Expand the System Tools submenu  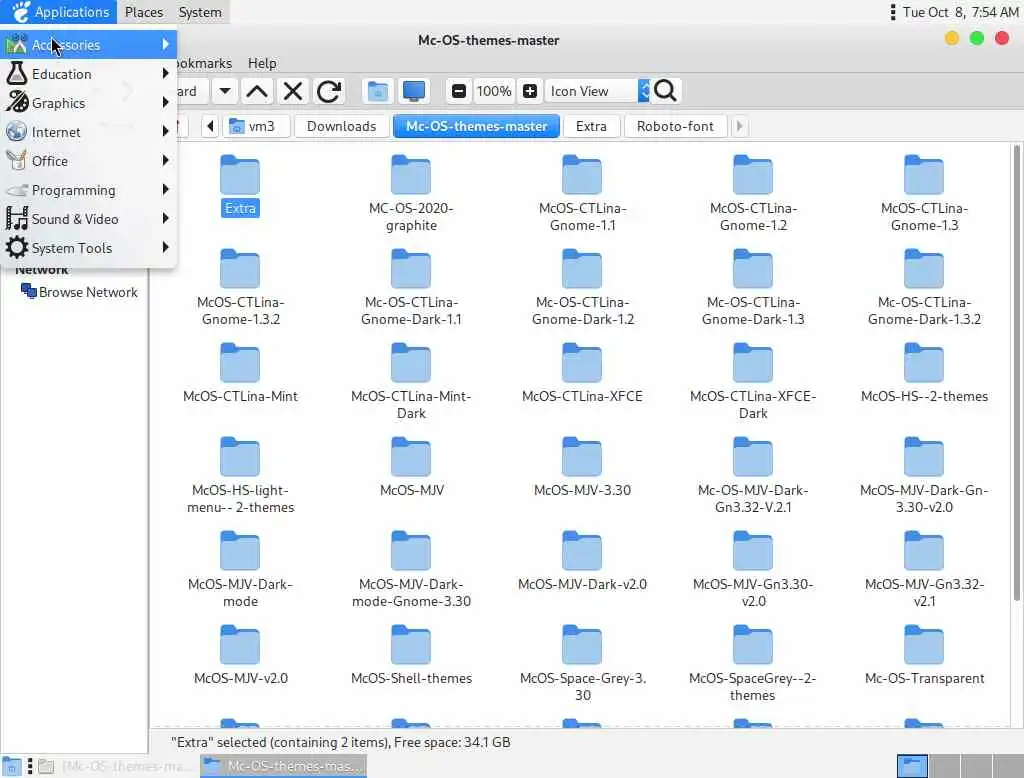tap(89, 248)
